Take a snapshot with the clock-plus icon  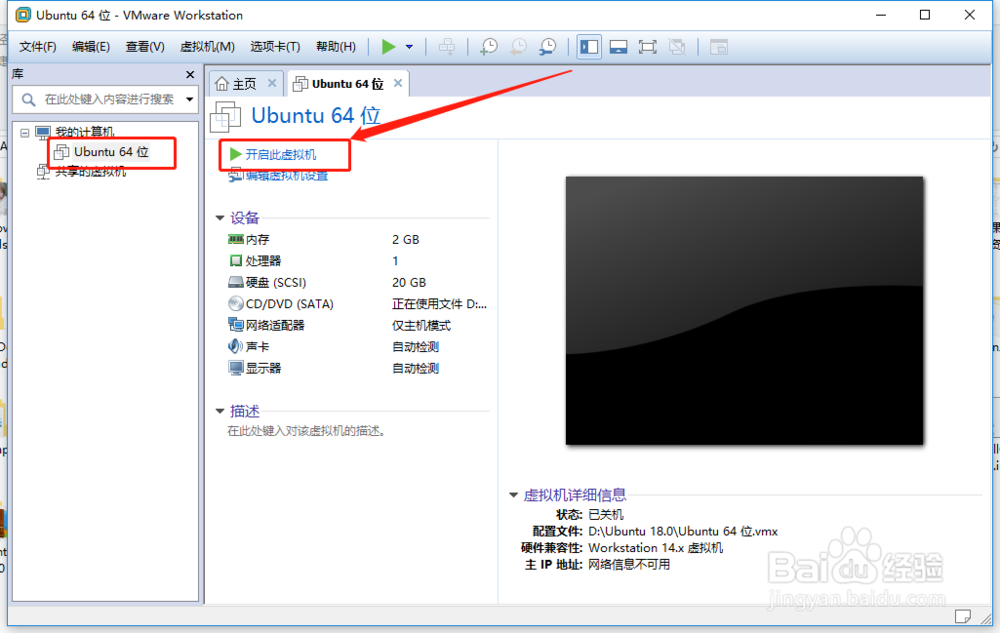[x=489, y=47]
